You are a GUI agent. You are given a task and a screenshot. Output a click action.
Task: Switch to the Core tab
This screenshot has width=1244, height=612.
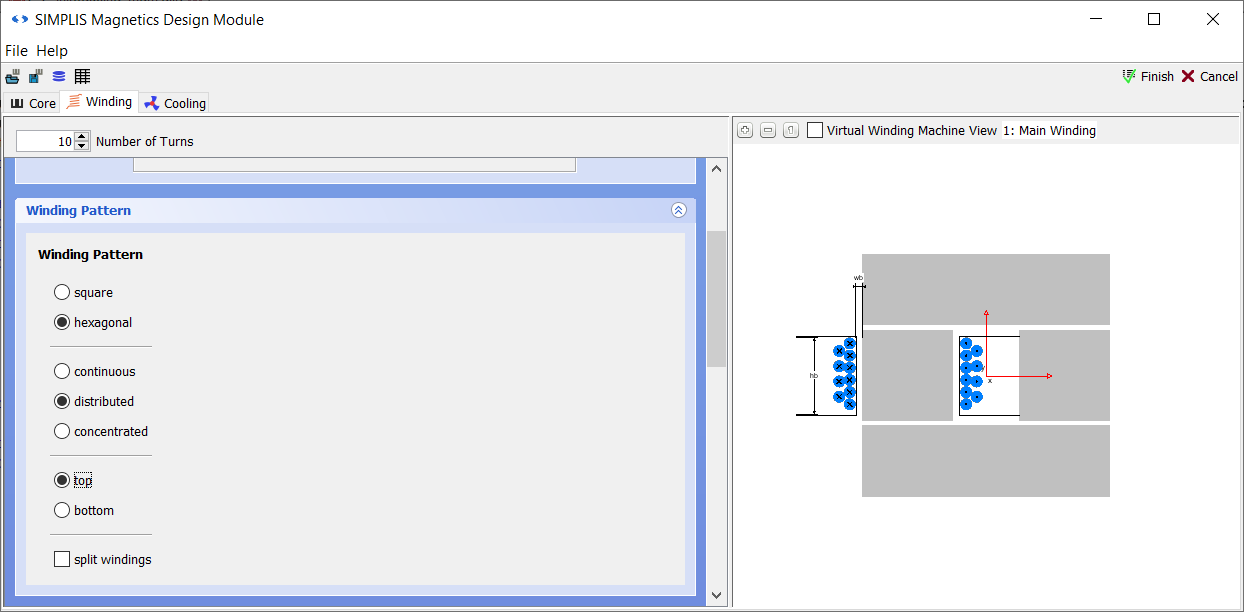(x=33, y=103)
